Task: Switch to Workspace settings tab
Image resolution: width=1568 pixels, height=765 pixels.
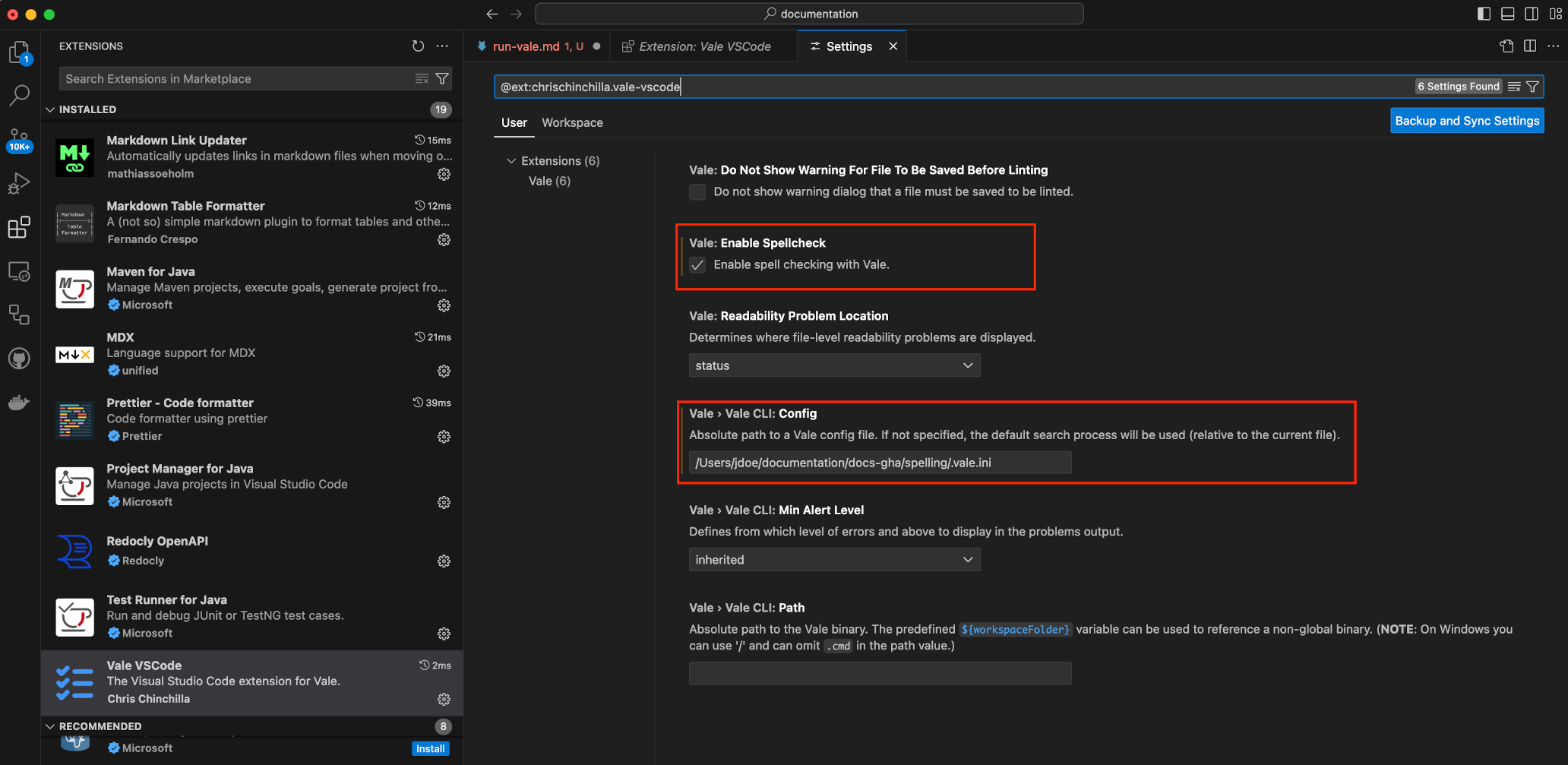Action: tap(572, 122)
